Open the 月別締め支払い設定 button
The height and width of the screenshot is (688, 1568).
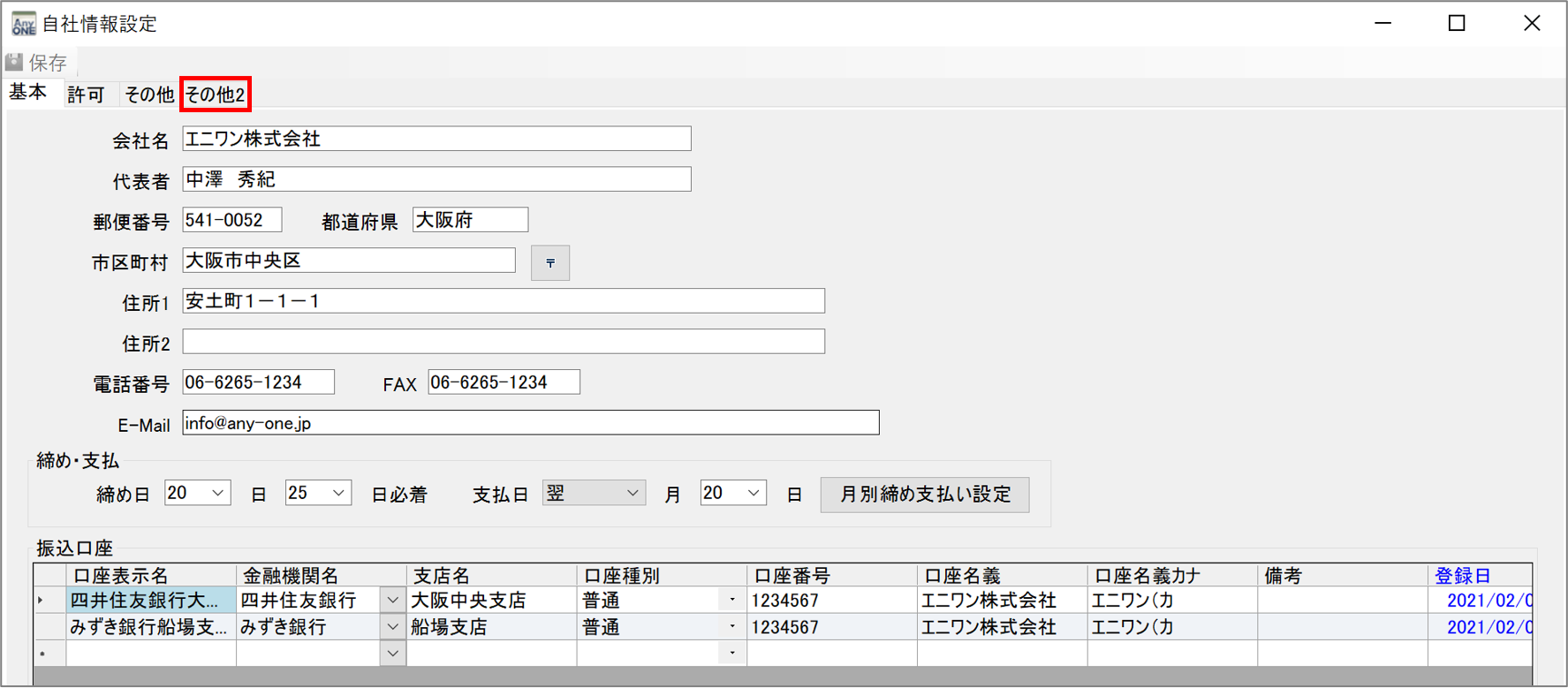pyautogui.click(x=924, y=495)
